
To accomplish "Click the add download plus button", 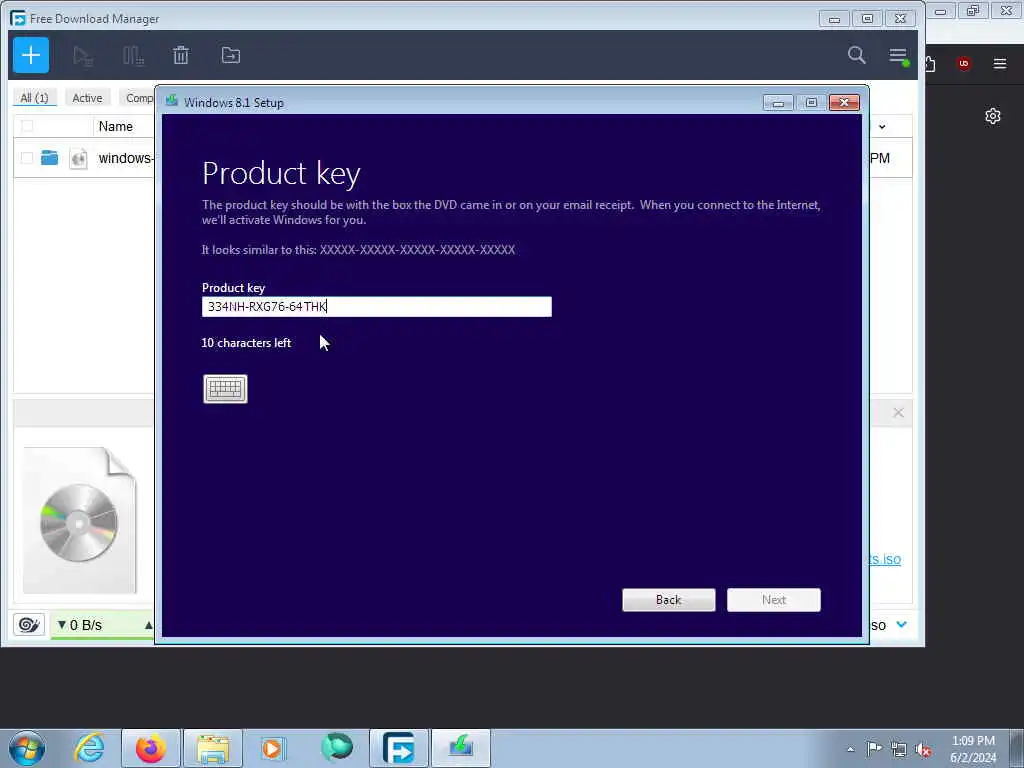I will (x=31, y=56).
